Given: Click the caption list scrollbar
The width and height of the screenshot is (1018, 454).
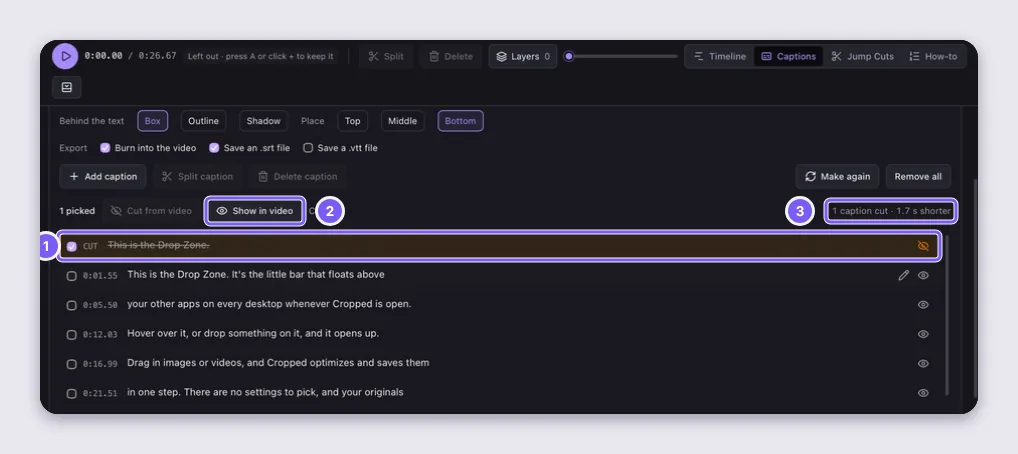Looking at the screenshot, I should click(x=947, y=315).
